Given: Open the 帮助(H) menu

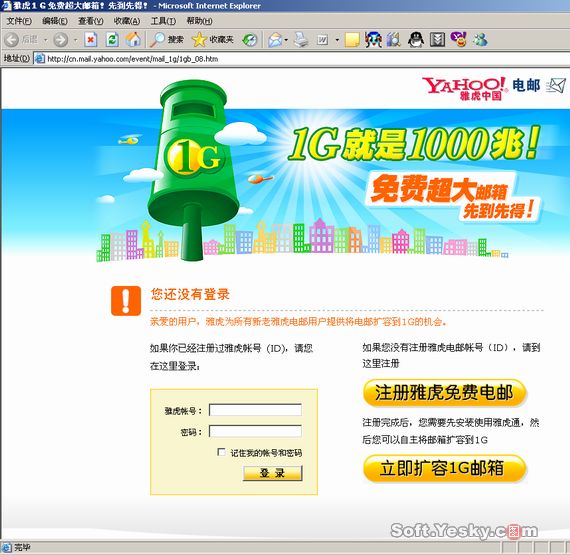Looking at the screenshot, I should coord(199,21).
